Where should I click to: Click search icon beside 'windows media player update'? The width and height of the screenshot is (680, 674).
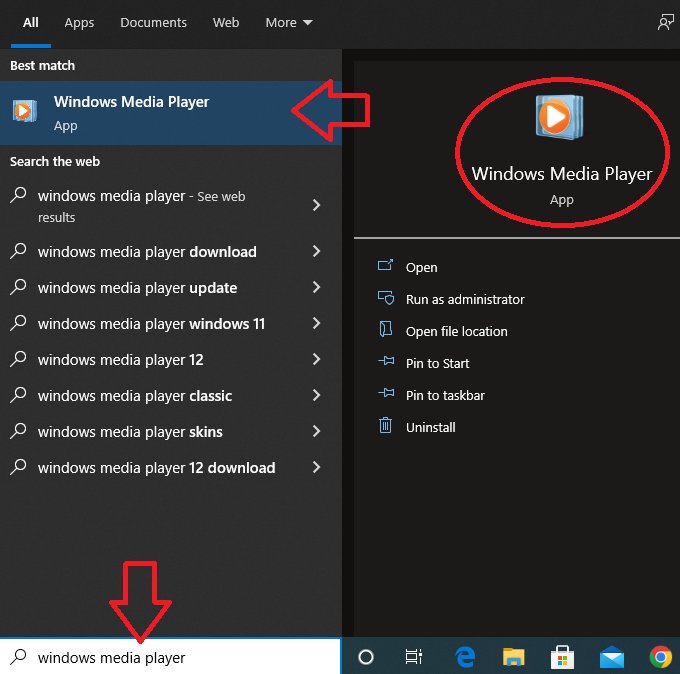tap(18, 287)
